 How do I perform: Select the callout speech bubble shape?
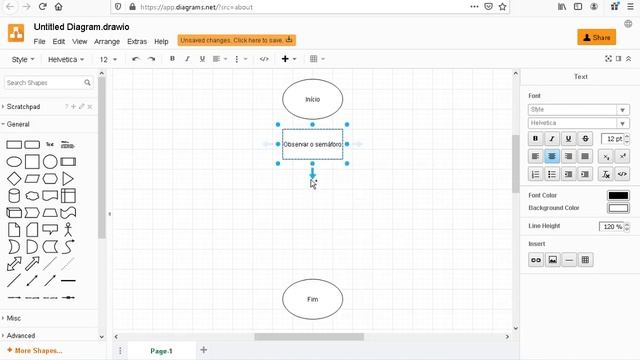[50, 229]
